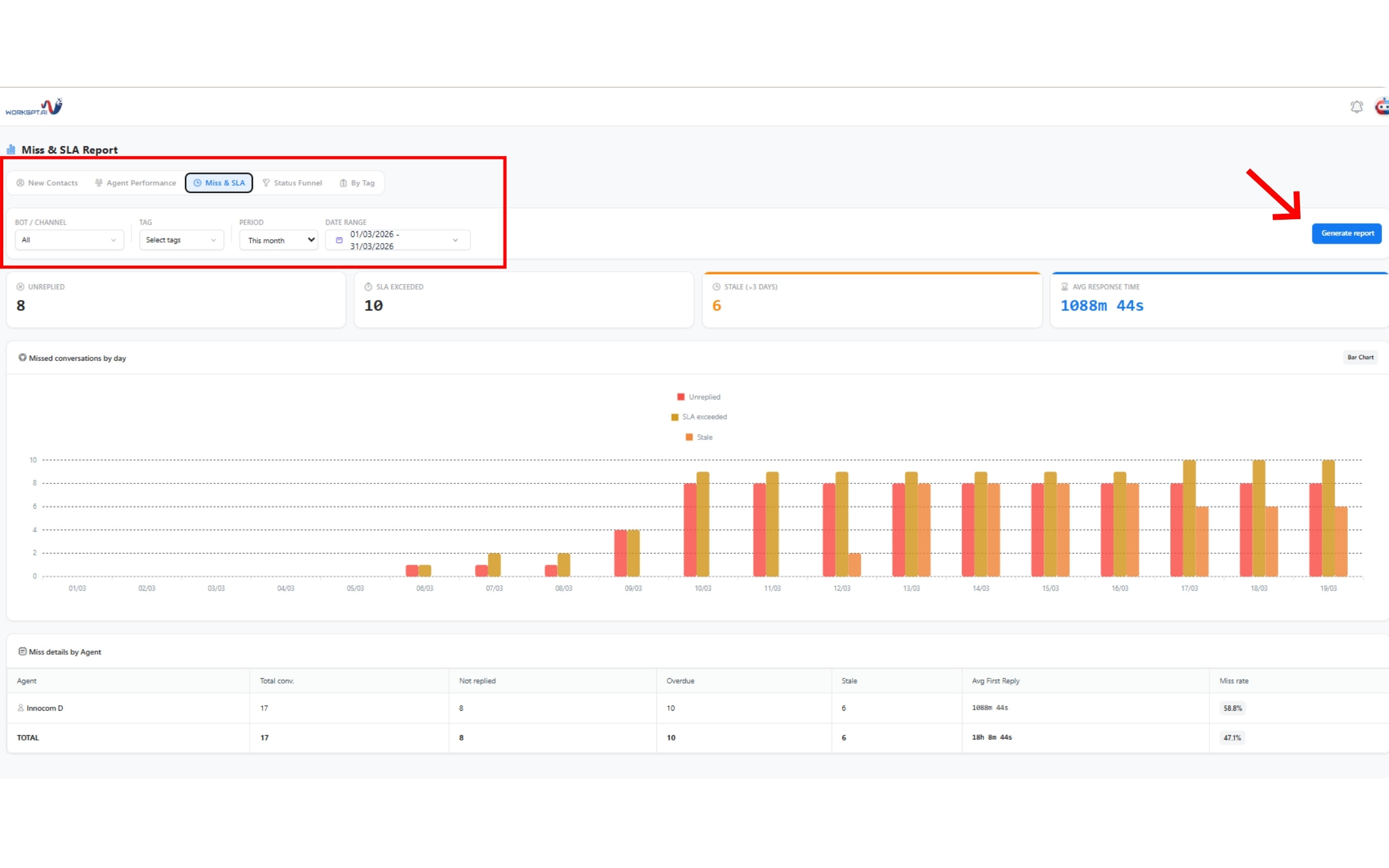Click the Avg Response Time hourglass icon
Screen dimensions: 1389x868
click(x=1065, y=286)
